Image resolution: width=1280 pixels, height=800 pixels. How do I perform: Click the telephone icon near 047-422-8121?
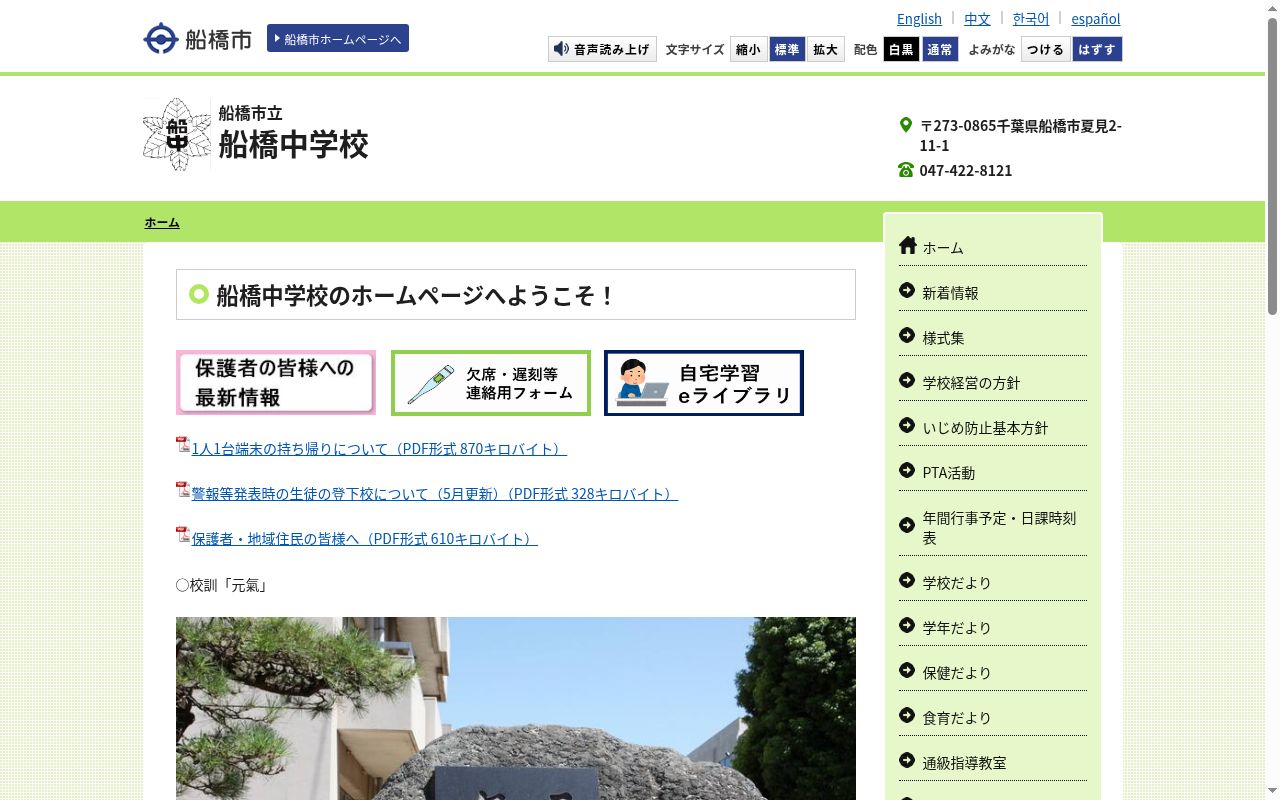point(906,170)
